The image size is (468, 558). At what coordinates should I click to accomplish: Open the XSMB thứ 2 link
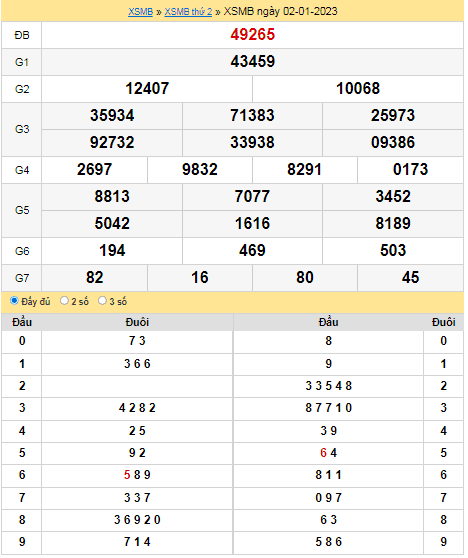pyautogui.click(x=189, y=12)
